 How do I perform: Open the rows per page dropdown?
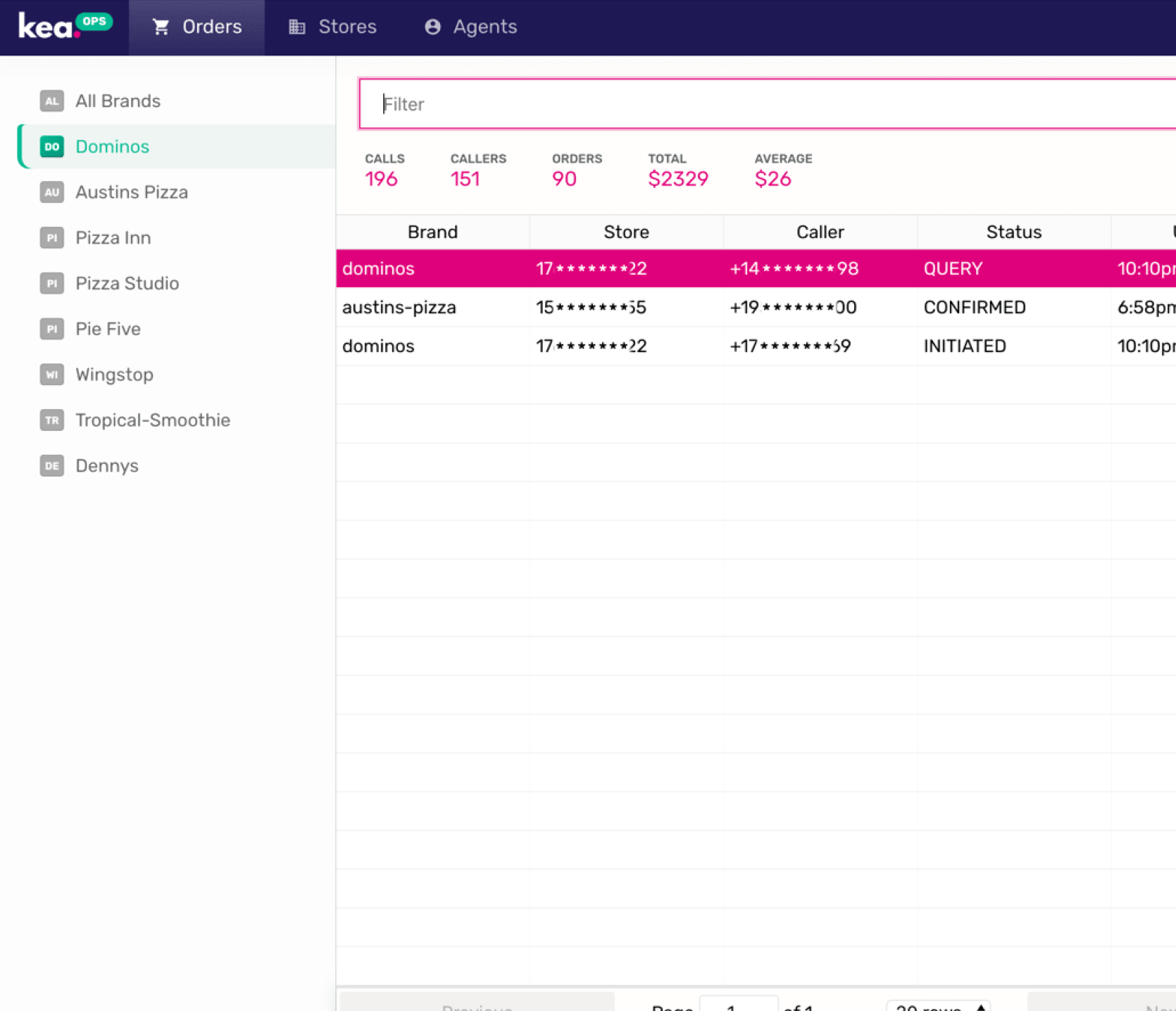(937, 1005)
